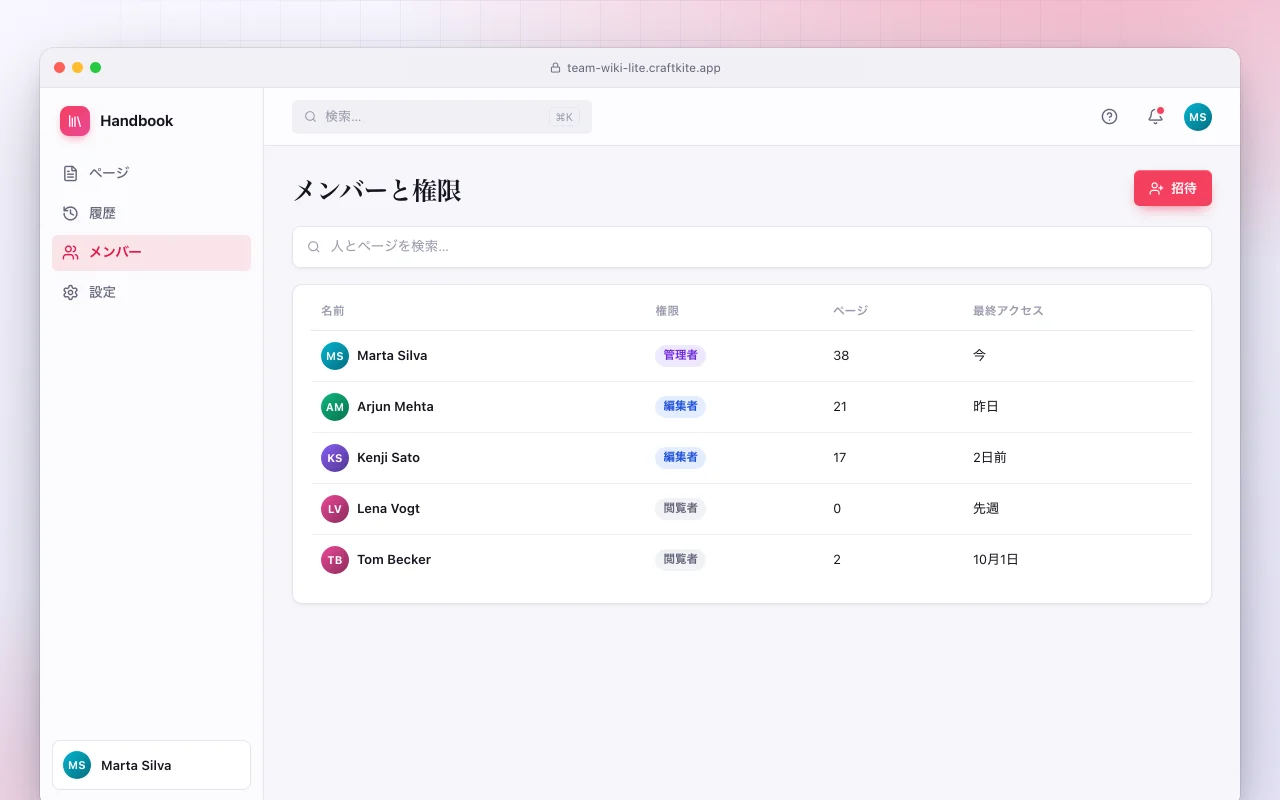The height and width of the screenshot is (800, 1280).
Task: Click Marta Silva's avatar in table
Action: [335, 356]
